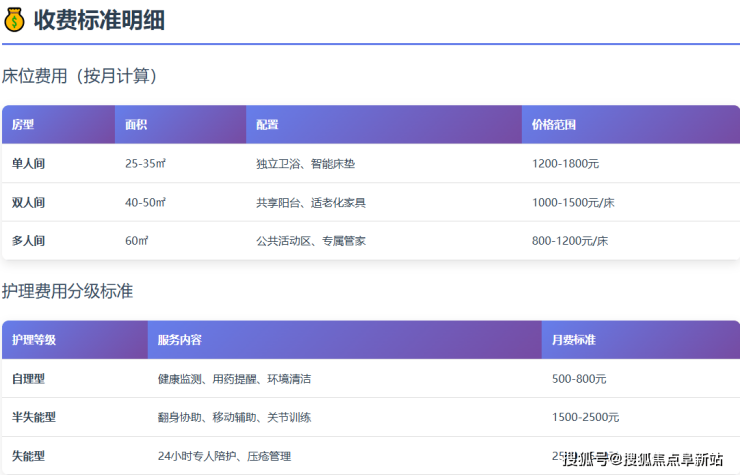The width and height of the screenshot is (740, 475).
Task: Click the 房型 column header
Action: coord(23,125)
